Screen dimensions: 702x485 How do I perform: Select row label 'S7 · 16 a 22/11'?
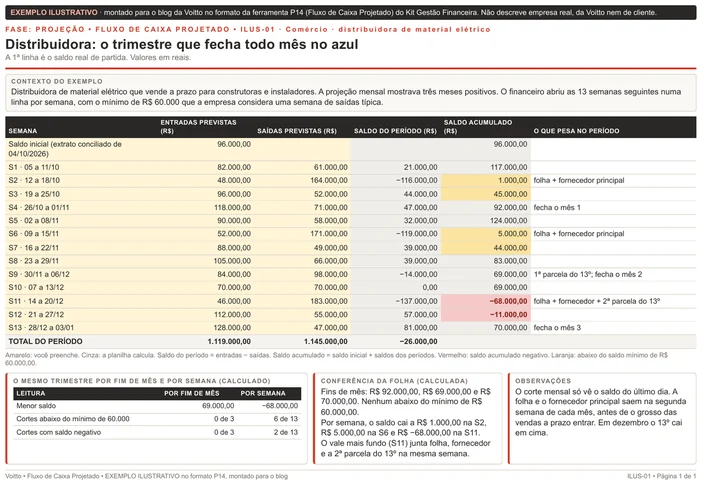click(x=34, y=248)
